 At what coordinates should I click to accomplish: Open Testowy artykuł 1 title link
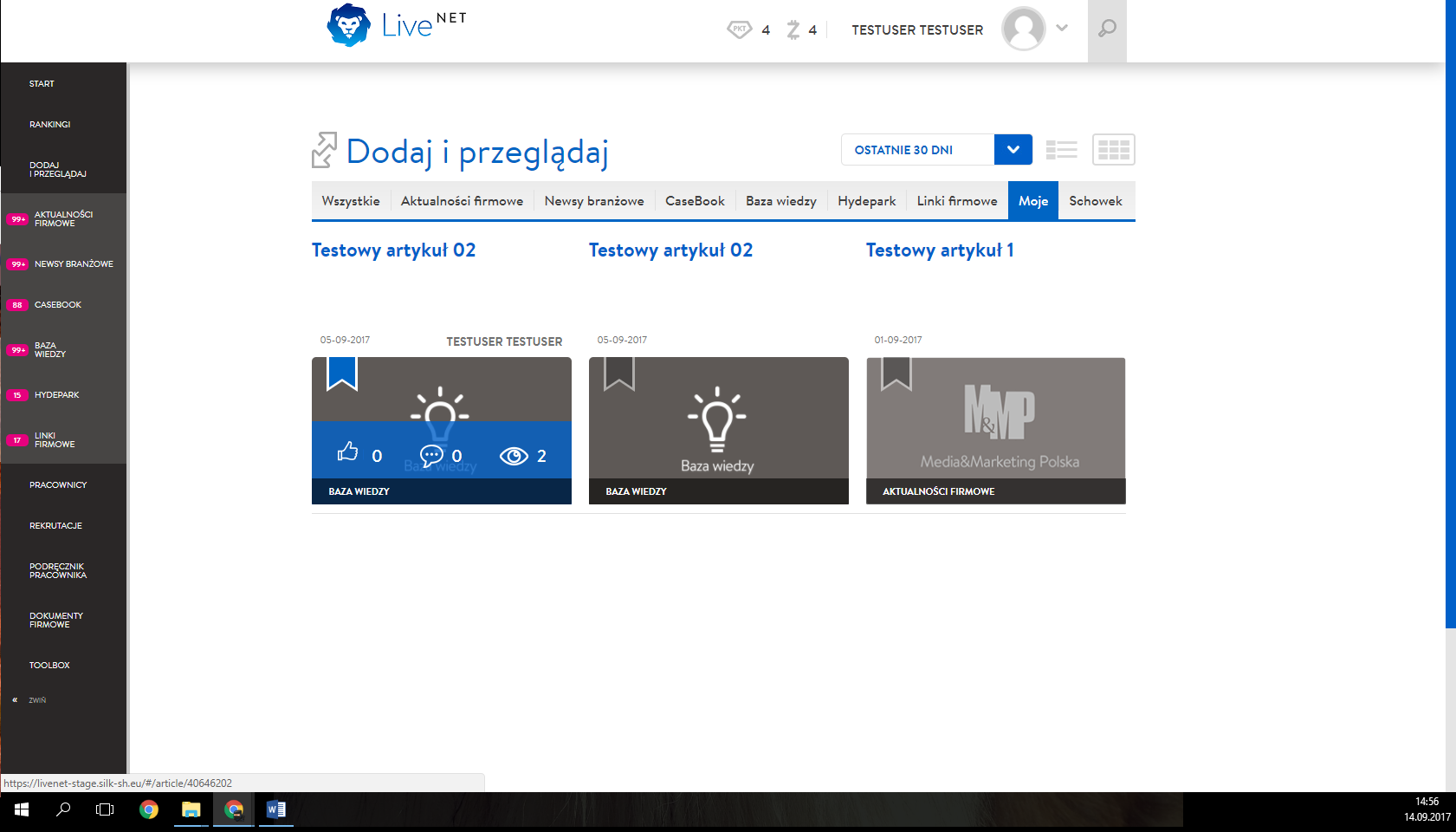pos(940,250)
